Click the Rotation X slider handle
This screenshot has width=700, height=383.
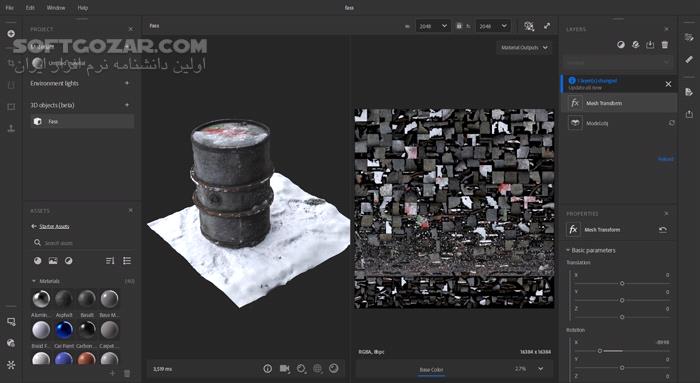click(600, 351)
